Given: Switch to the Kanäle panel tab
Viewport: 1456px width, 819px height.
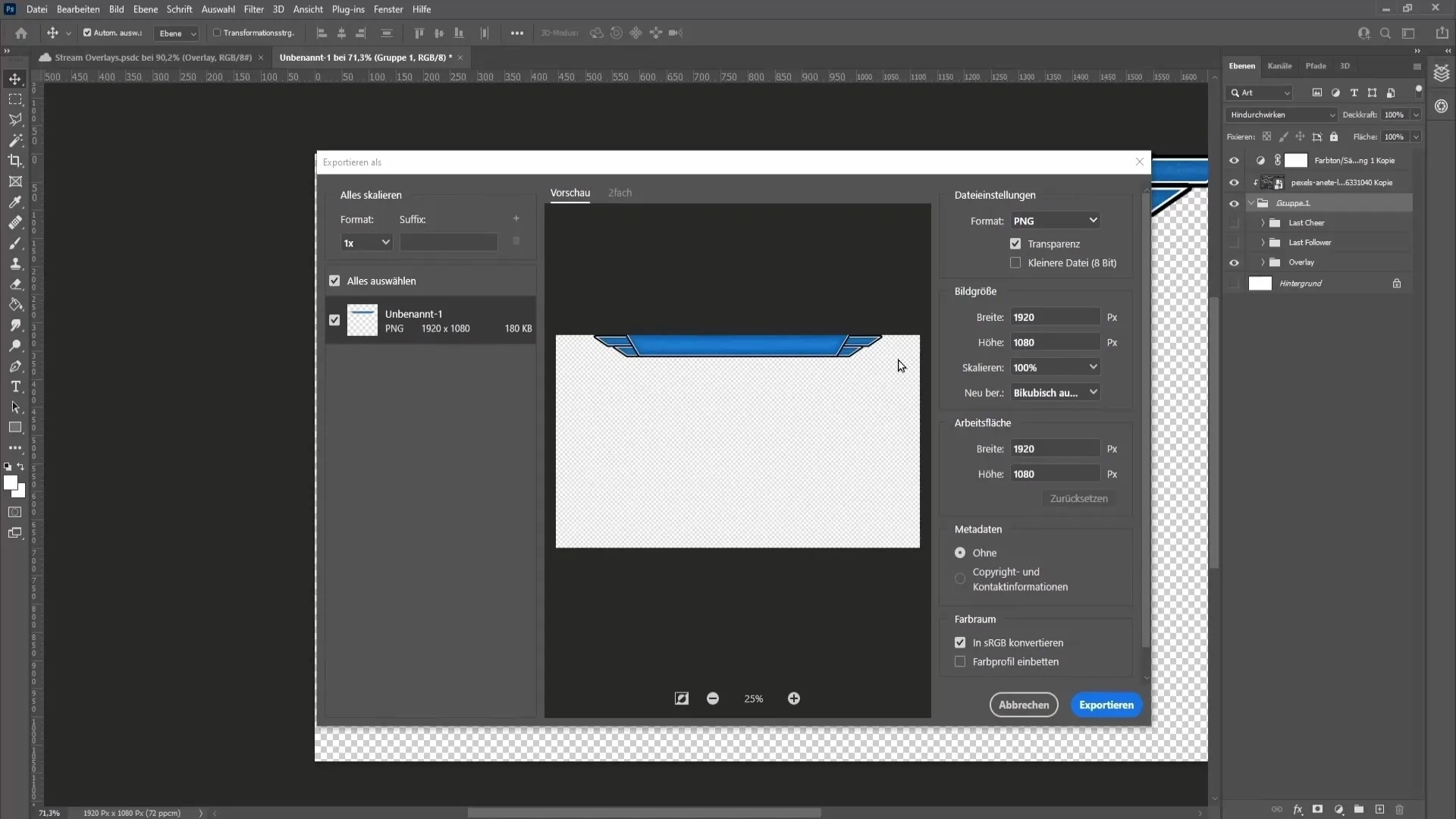Looking at the screenshot, I should click(1279, 66).
